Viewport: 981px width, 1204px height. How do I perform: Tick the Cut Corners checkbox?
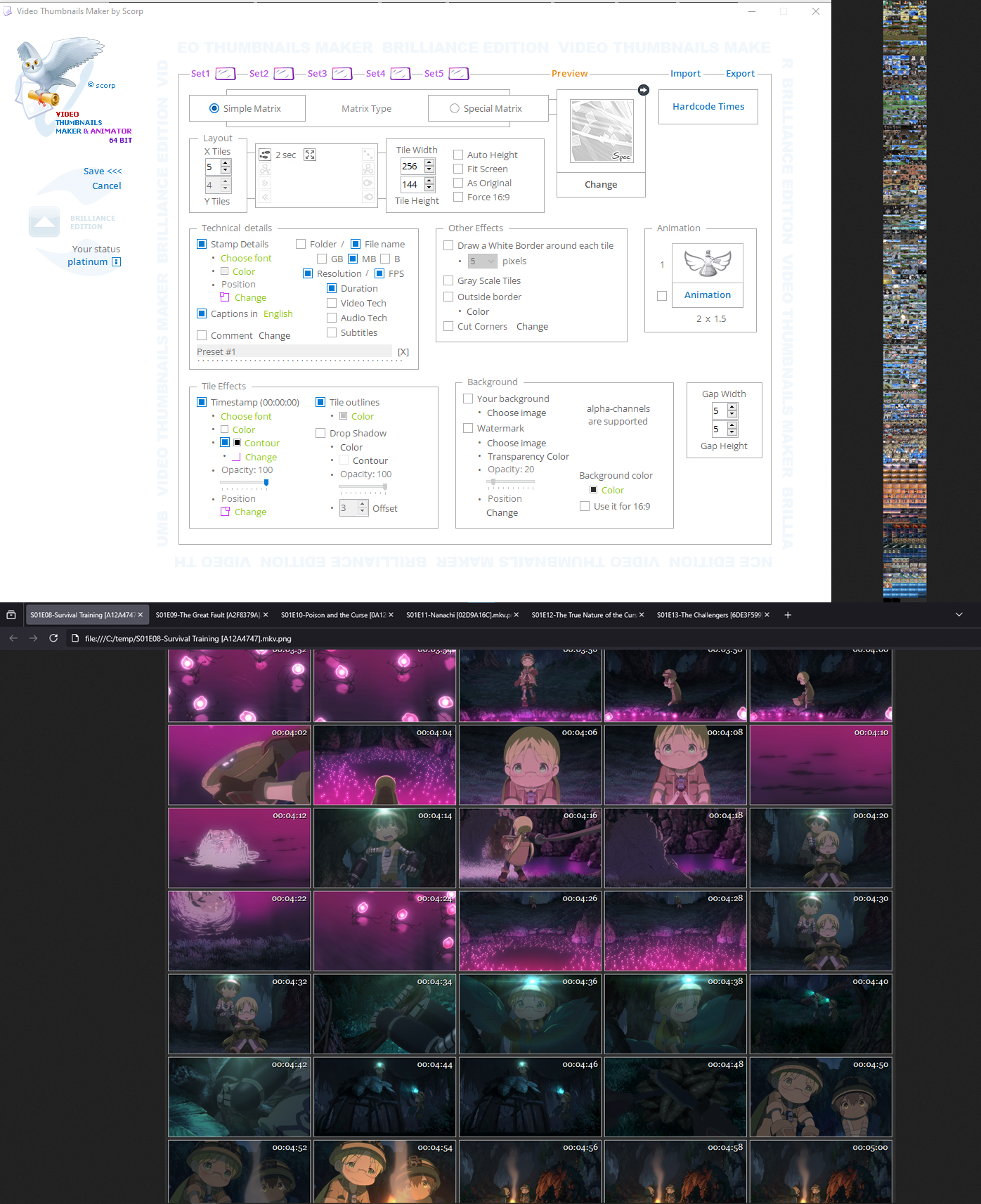pyautogui.click(x=448, y=326)
